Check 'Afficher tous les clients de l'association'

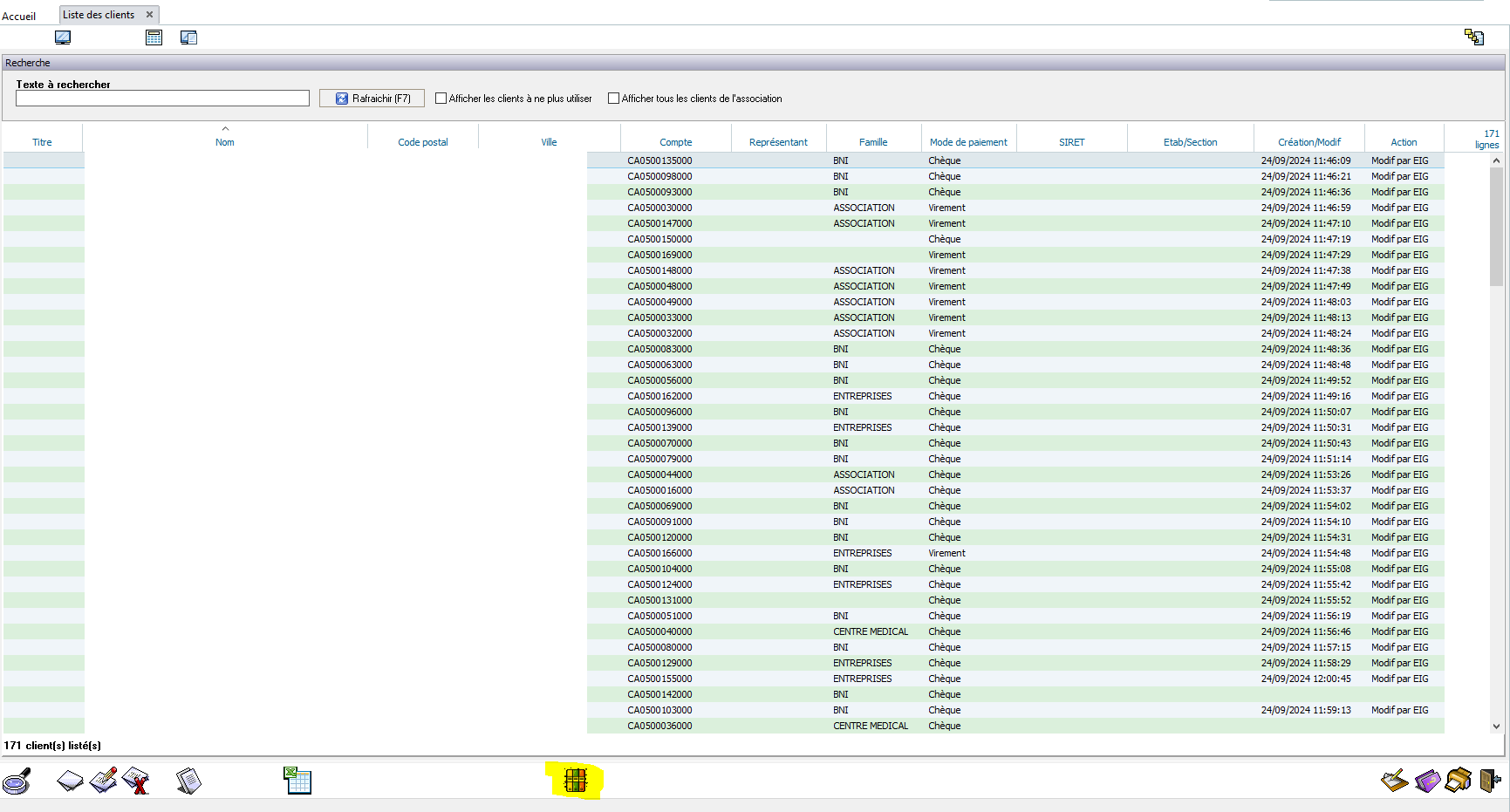[614, 99]
